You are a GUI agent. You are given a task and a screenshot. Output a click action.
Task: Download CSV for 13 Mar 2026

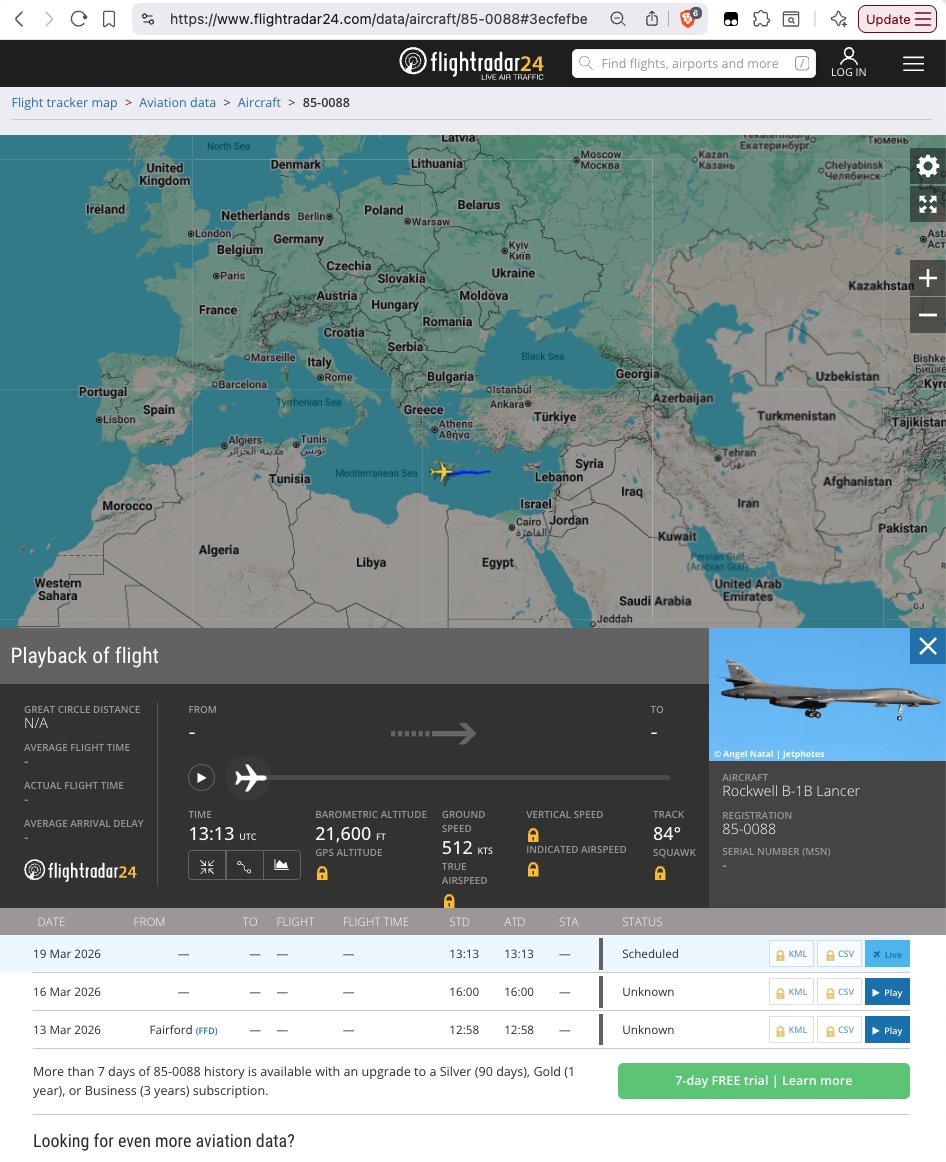[840, 1030]
